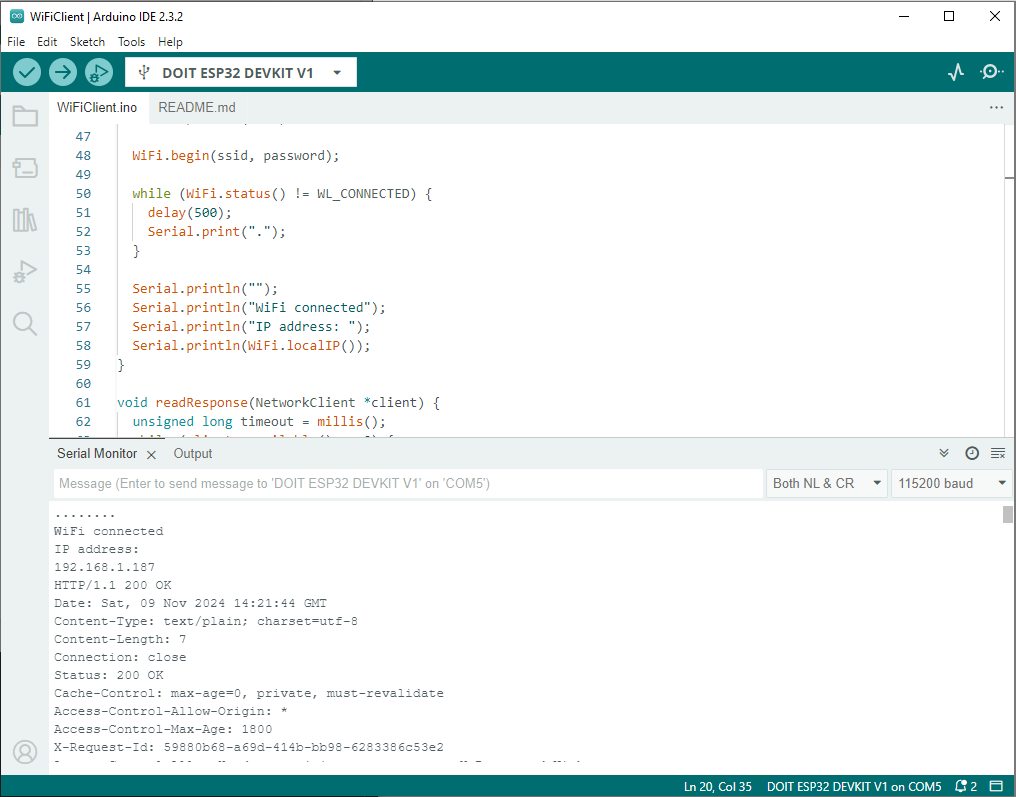Open the Sketch menu

click(x=87, y=41)
